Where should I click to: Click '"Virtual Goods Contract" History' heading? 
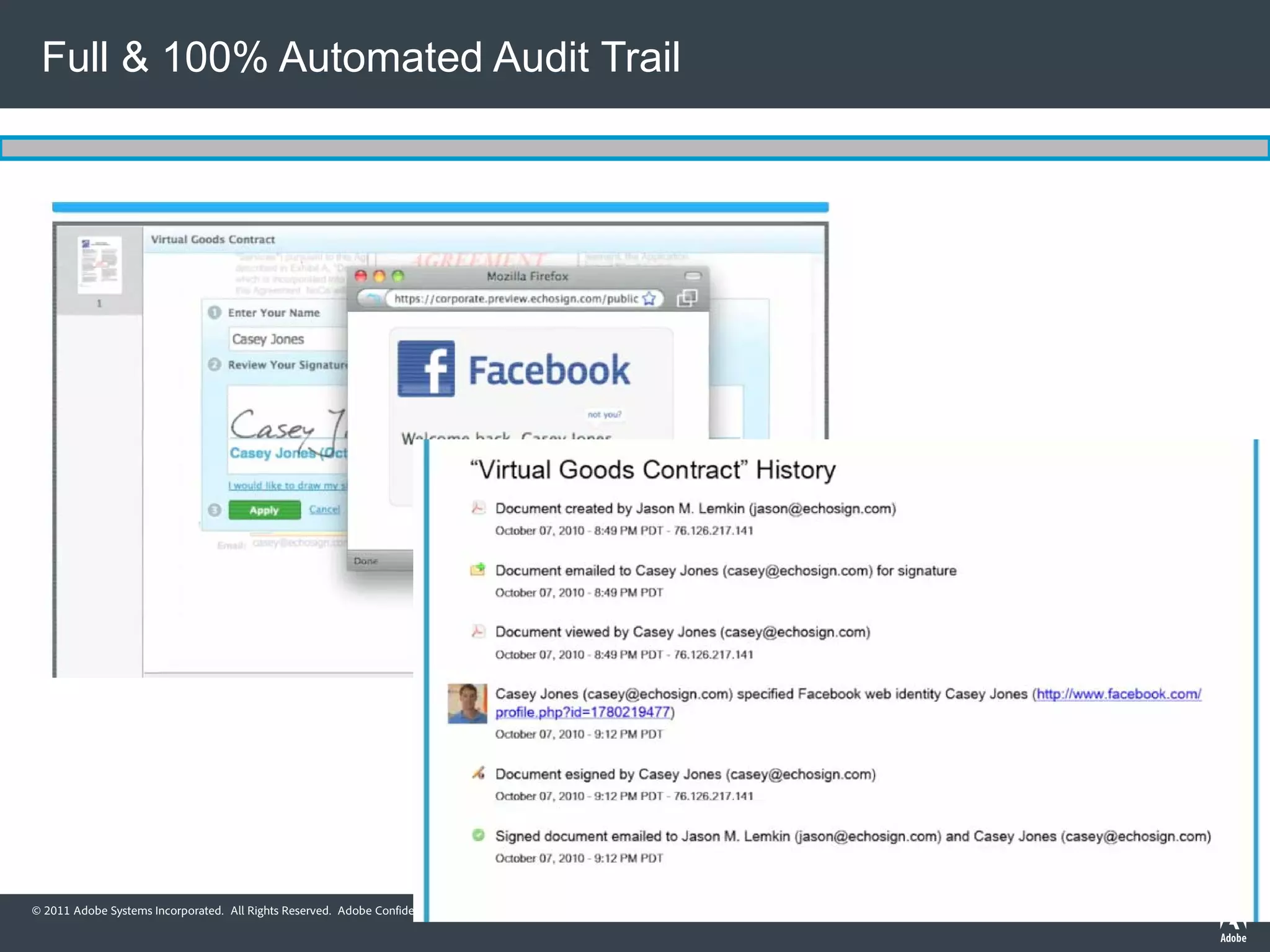[x=652, y=470]
